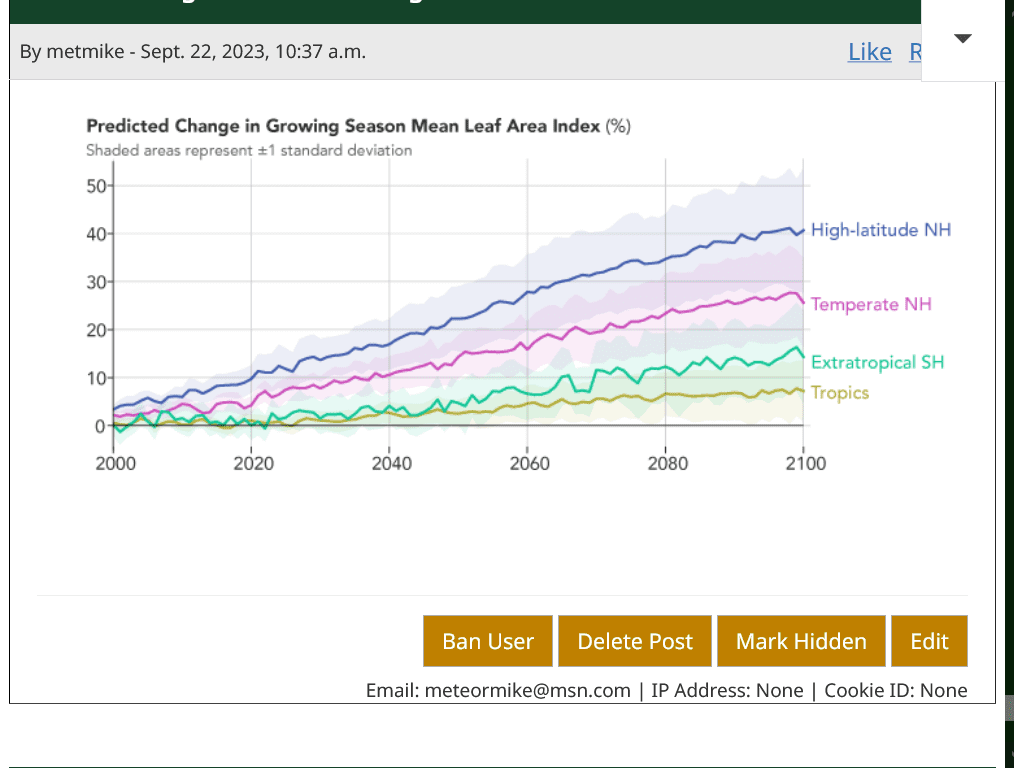This screenshot has height=776, width=1014.
Task: Select the Tropics legend label
Action: click(839, 393)
